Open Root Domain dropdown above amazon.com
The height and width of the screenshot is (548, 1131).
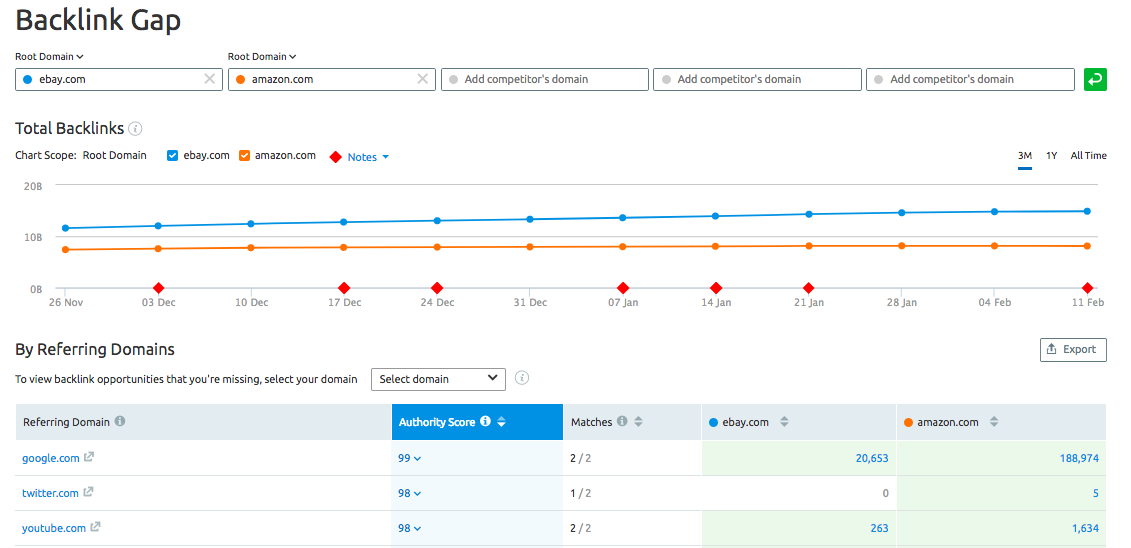pyautogui.click(x=262, y=56)
